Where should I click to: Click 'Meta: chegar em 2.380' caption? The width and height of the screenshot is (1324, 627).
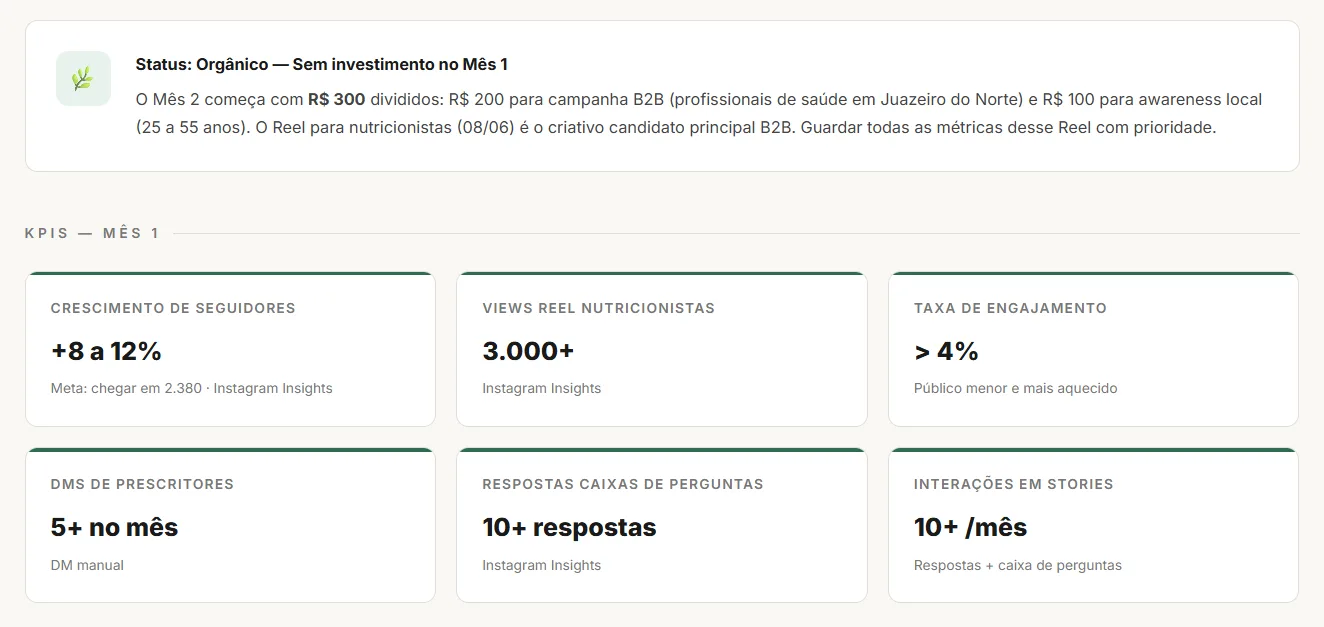click(x=127, y=388)
